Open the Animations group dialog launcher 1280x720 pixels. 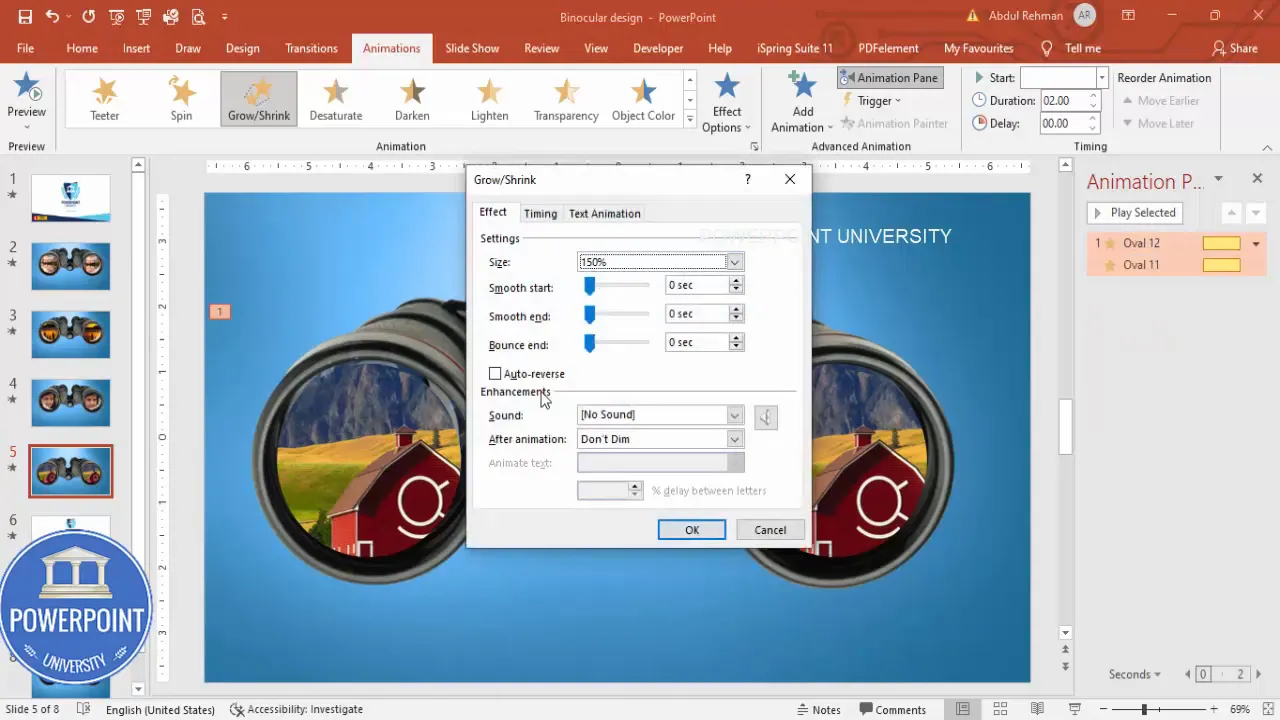point(754,146)
